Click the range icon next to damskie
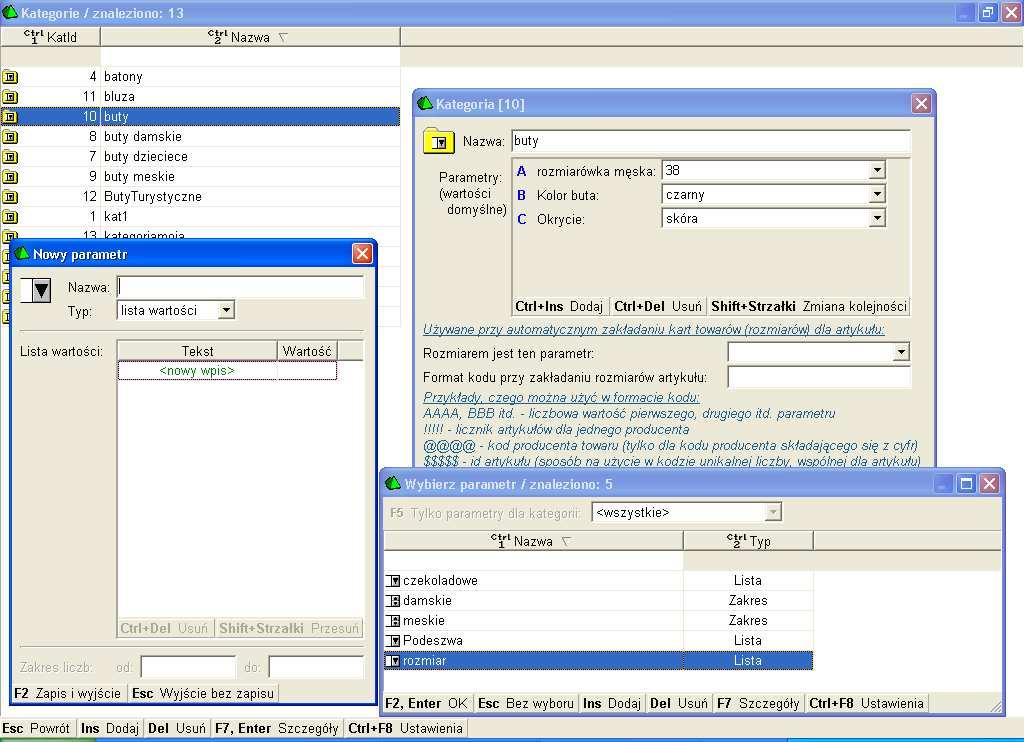Viewport: 1024px width, 742px height. [x=393, y=601]
